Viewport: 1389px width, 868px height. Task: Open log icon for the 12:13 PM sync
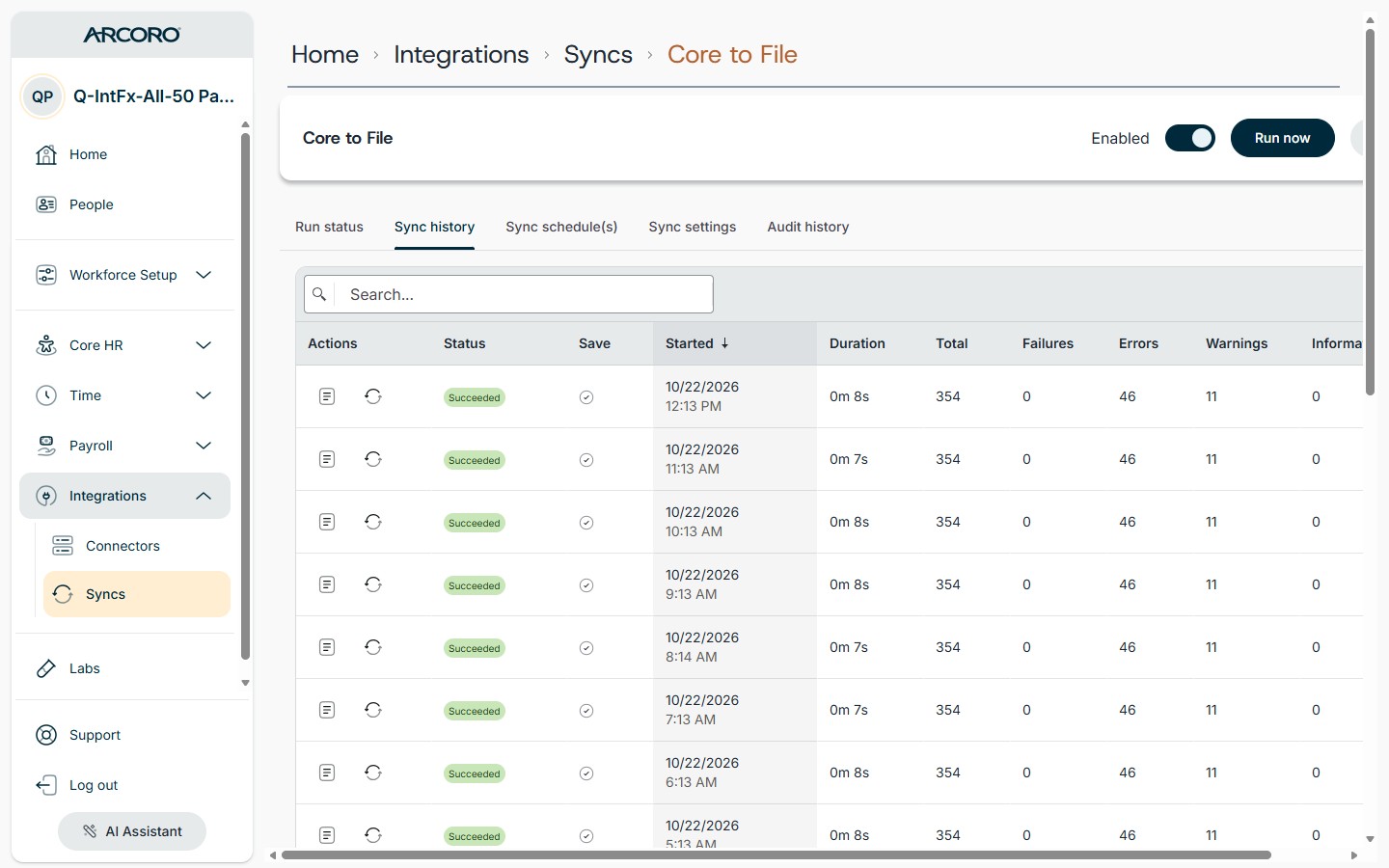[327, 396]
